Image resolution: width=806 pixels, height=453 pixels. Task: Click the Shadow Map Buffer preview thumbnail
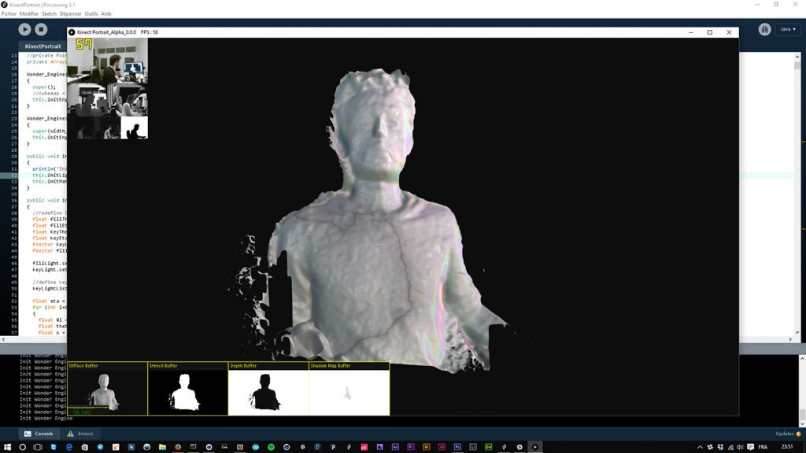(349, 389)
